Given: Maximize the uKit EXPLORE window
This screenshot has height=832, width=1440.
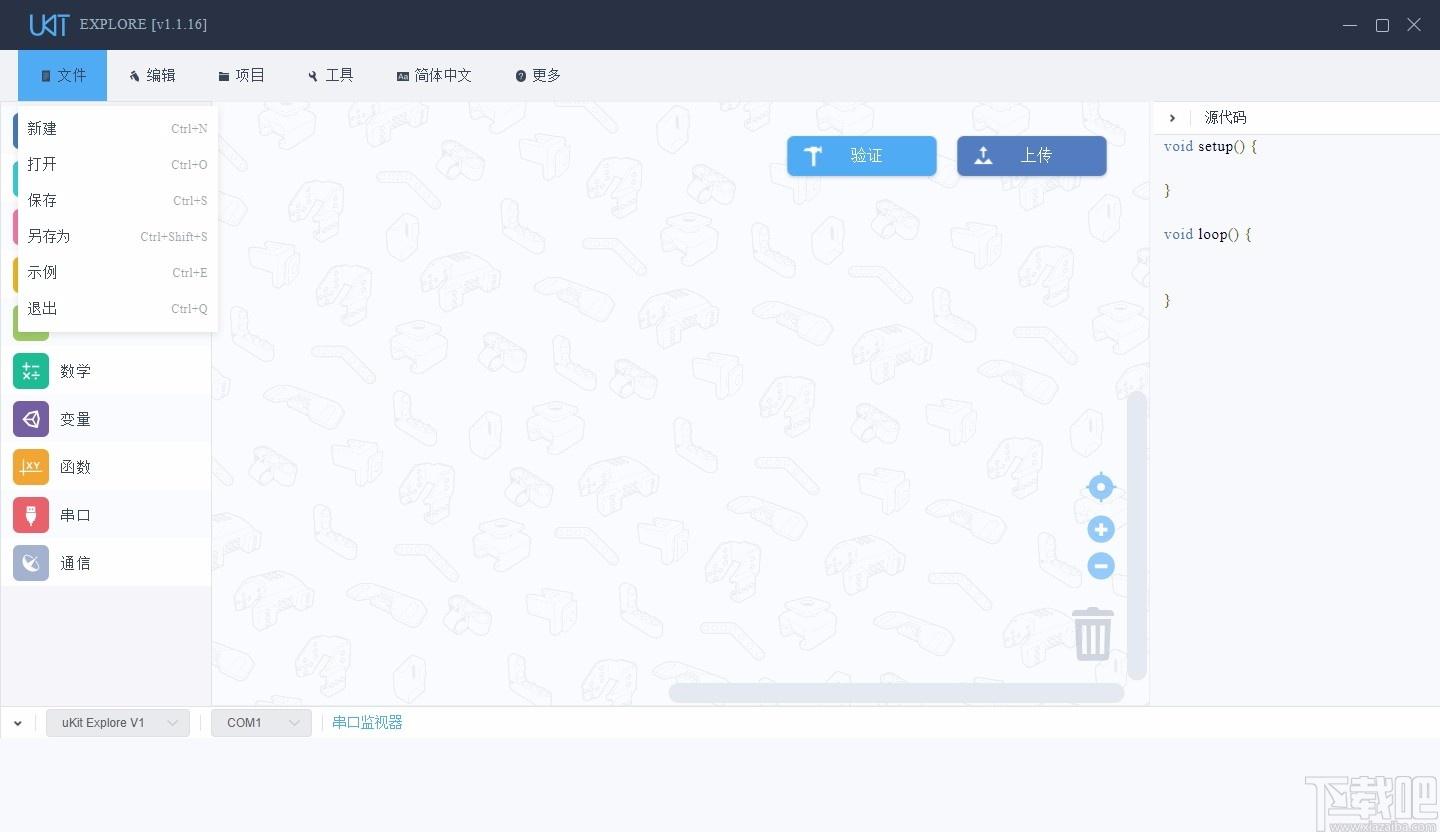Looking at the screenshot, I should pyautogui.click(x=1382, y=25).
